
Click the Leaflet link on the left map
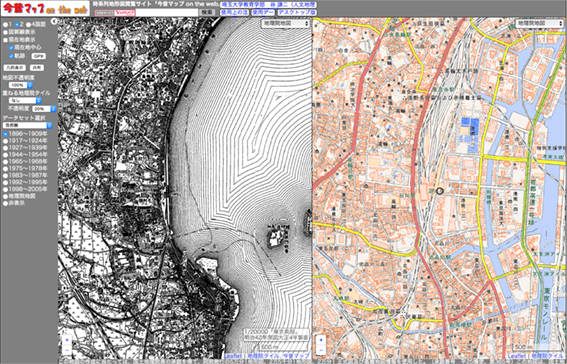[233, 356]
